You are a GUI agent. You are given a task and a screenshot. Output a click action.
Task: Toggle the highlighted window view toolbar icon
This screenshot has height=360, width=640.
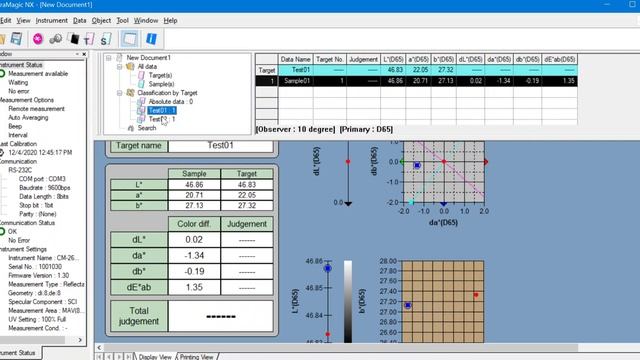pos(129,39)
